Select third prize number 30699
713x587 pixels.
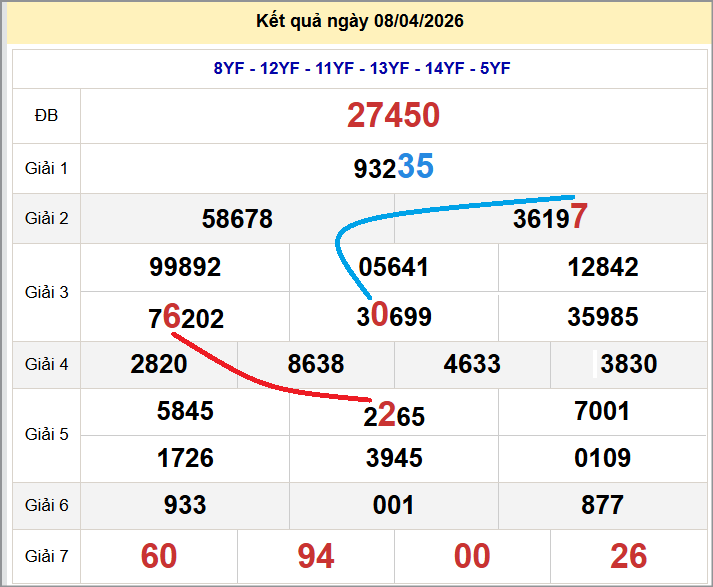(x=394, y=318)
